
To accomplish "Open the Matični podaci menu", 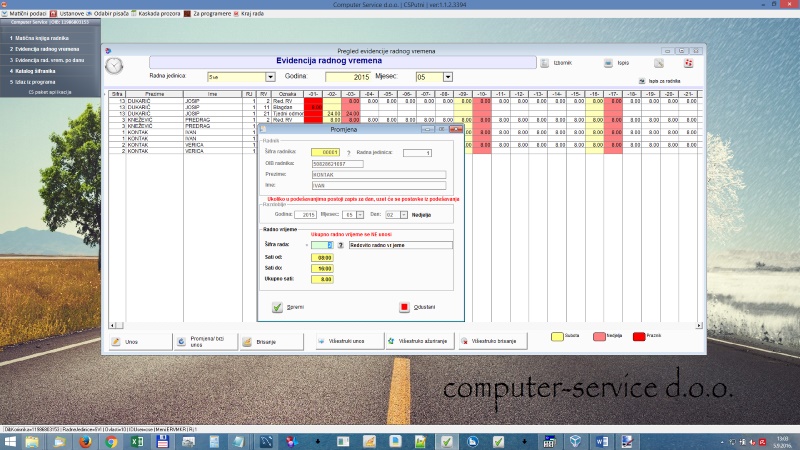I will pos(25,13).
